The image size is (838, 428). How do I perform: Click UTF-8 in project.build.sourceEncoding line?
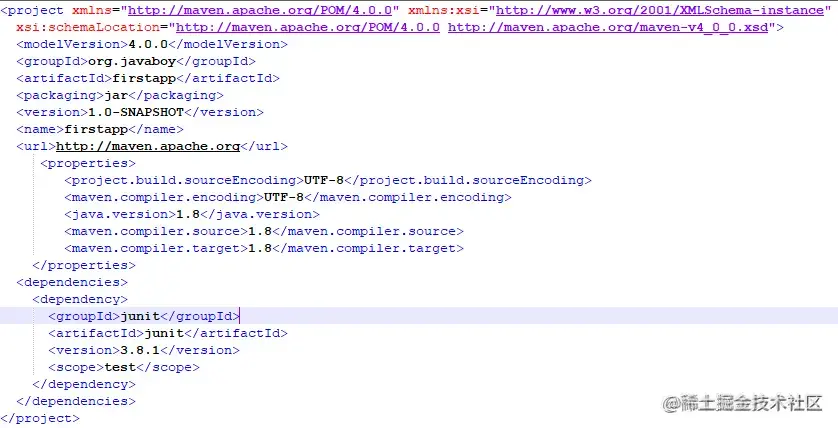point(324,181)
